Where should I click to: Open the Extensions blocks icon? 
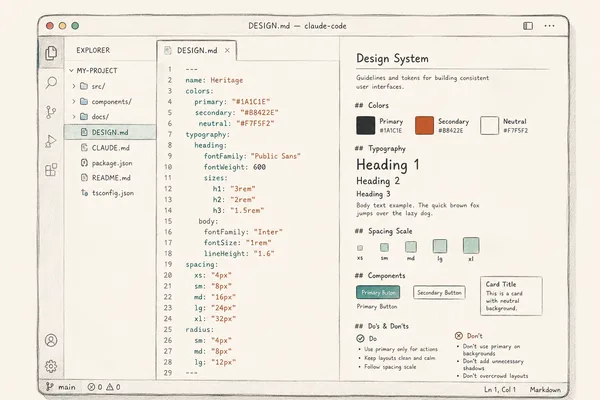51,169
